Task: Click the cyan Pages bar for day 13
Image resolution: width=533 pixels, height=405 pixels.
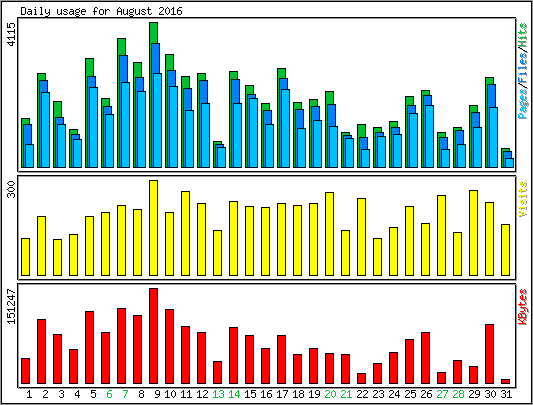Action: click(x=221, y=157)
